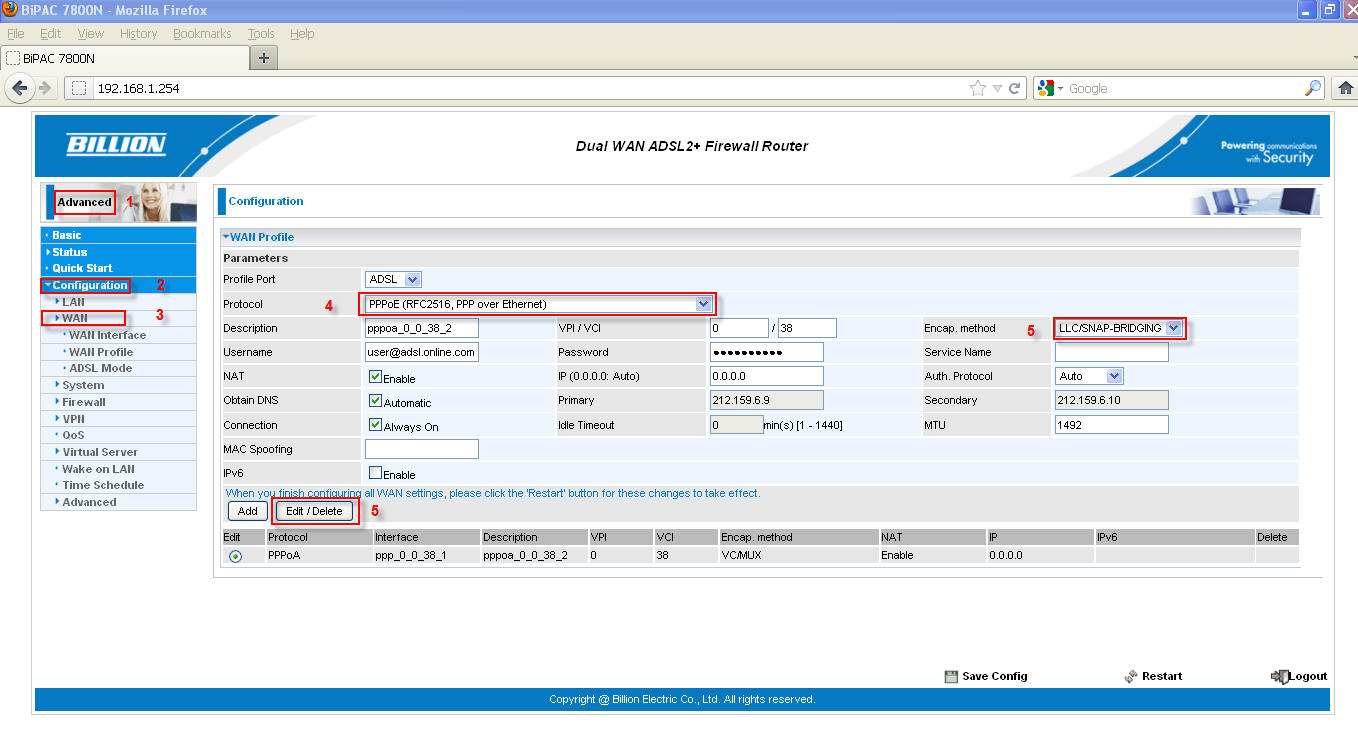Click the browser Forward arrow button
Image resolution: width=1358 pixels, height=733 pixels.
coord(45,88)
